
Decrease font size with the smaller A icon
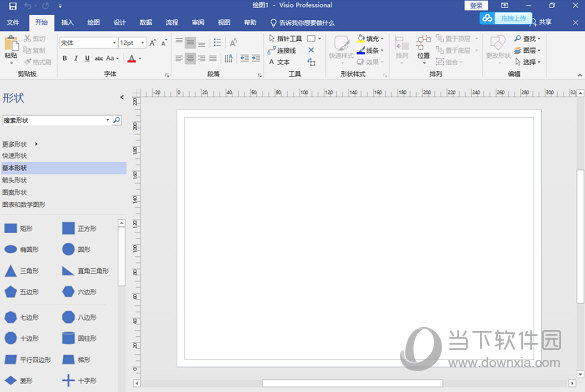click(164, 43)
